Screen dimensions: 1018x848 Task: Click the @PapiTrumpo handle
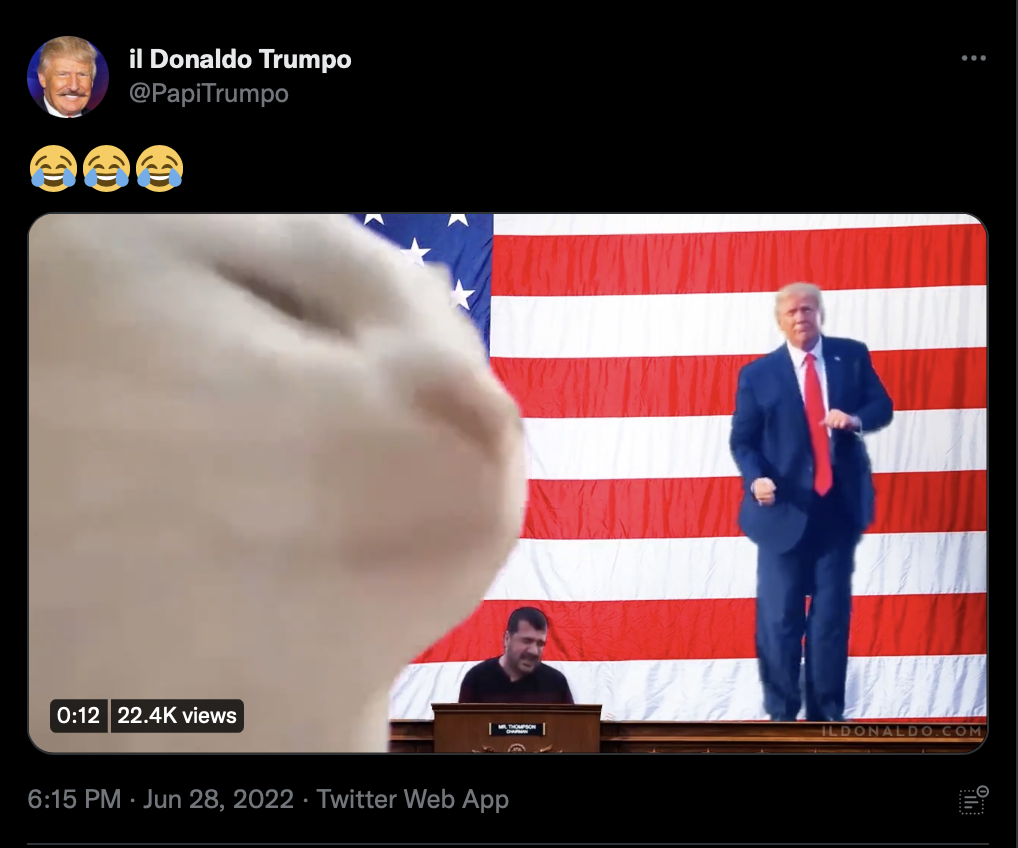(x=208, y=94)
